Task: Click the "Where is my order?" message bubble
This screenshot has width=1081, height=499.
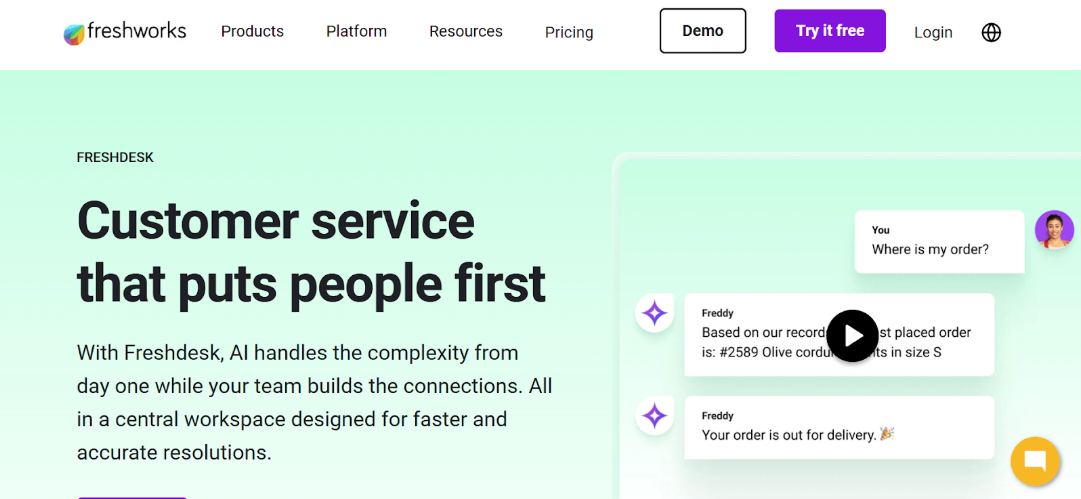Action: coord(939,241)
